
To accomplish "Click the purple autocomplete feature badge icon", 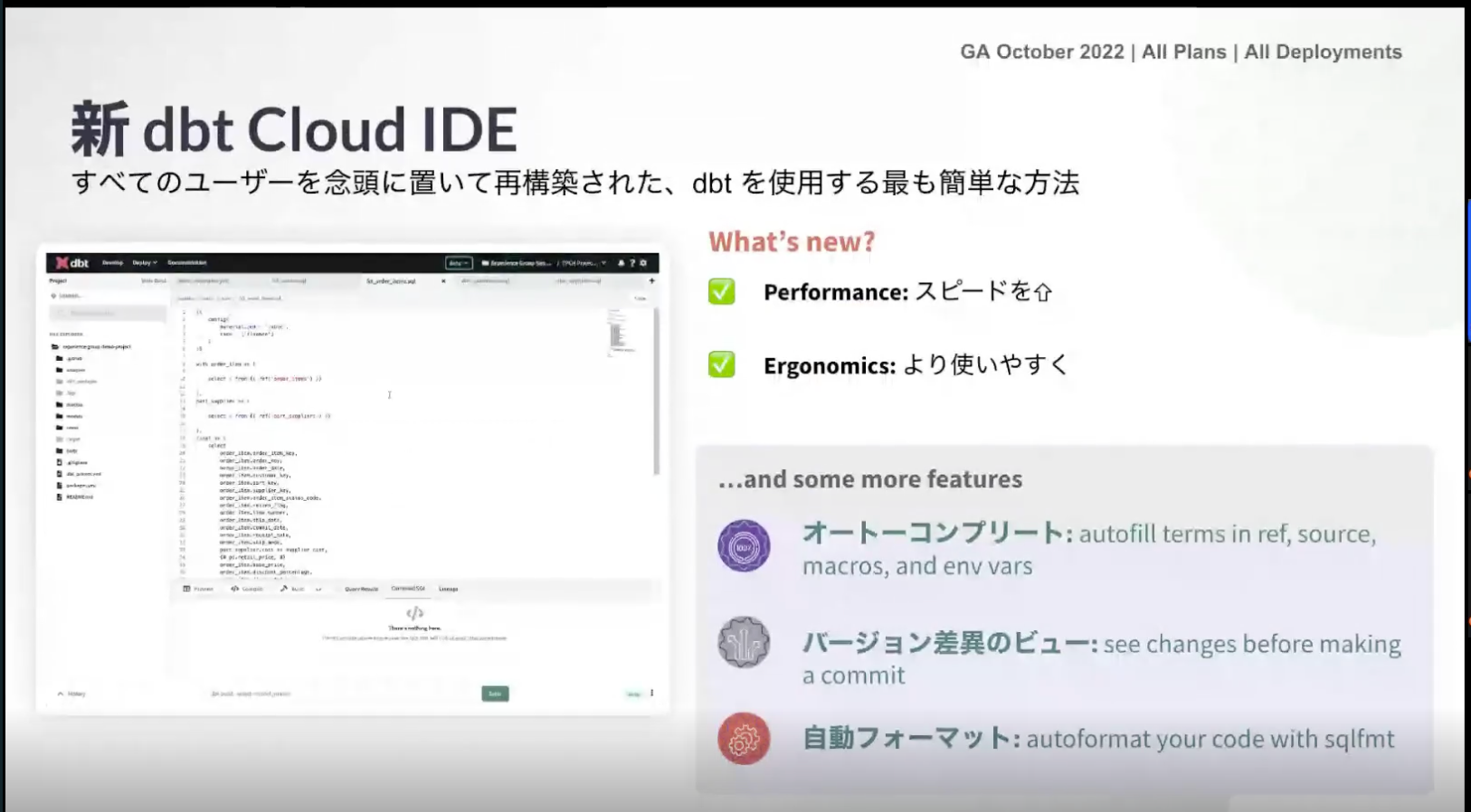I will [744, 545].
